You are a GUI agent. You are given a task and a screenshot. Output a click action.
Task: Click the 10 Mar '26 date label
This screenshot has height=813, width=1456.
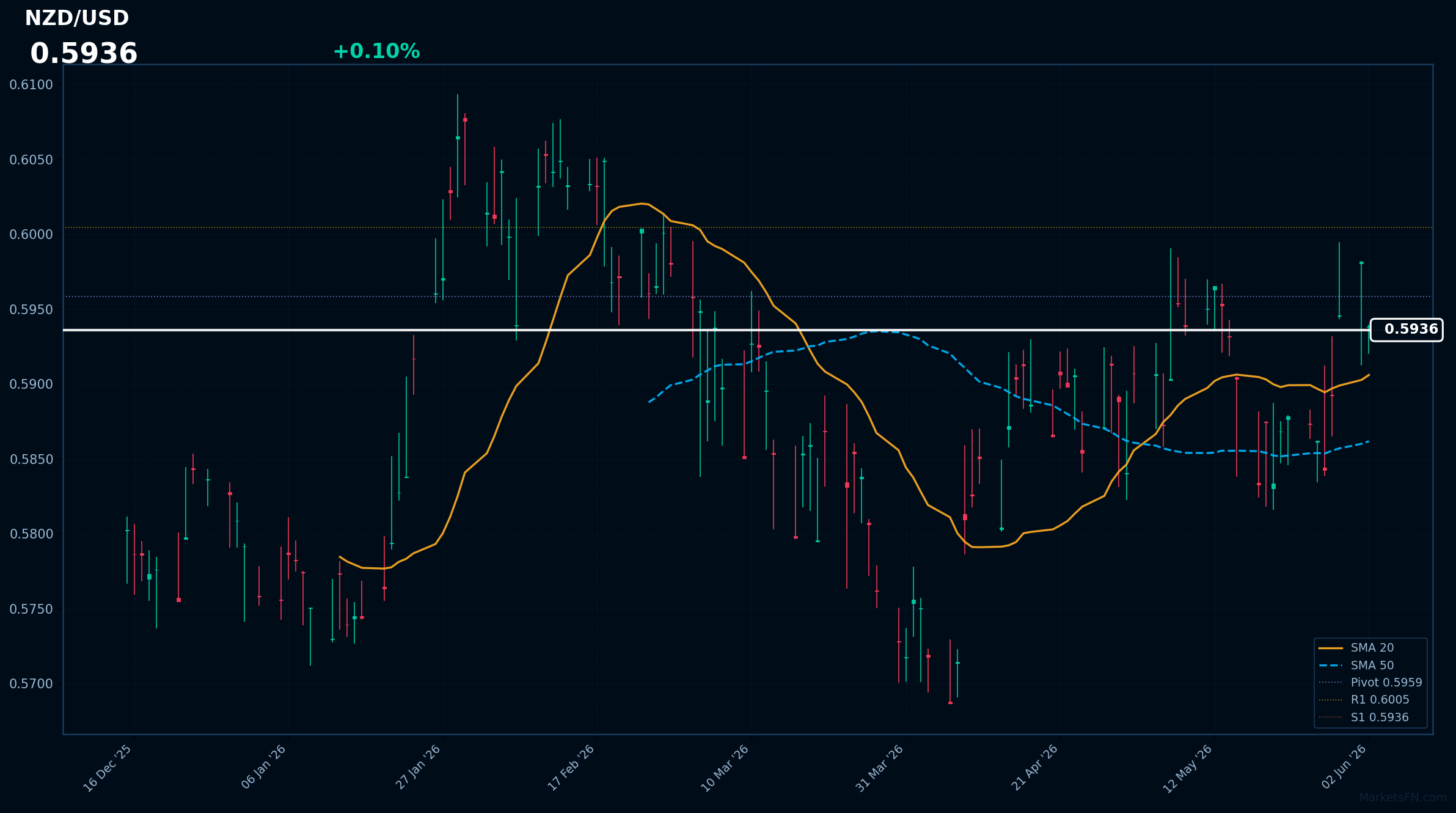tap(725, 768)
